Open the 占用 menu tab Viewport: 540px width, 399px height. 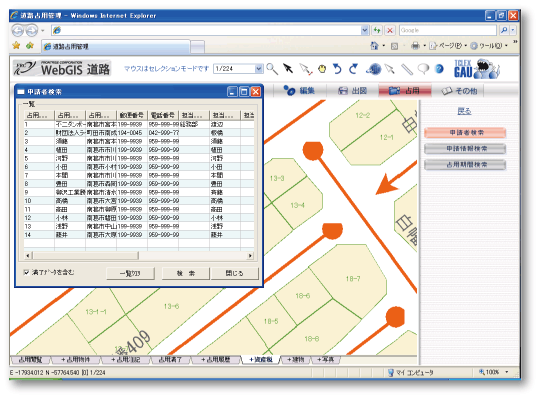point(405,91)
